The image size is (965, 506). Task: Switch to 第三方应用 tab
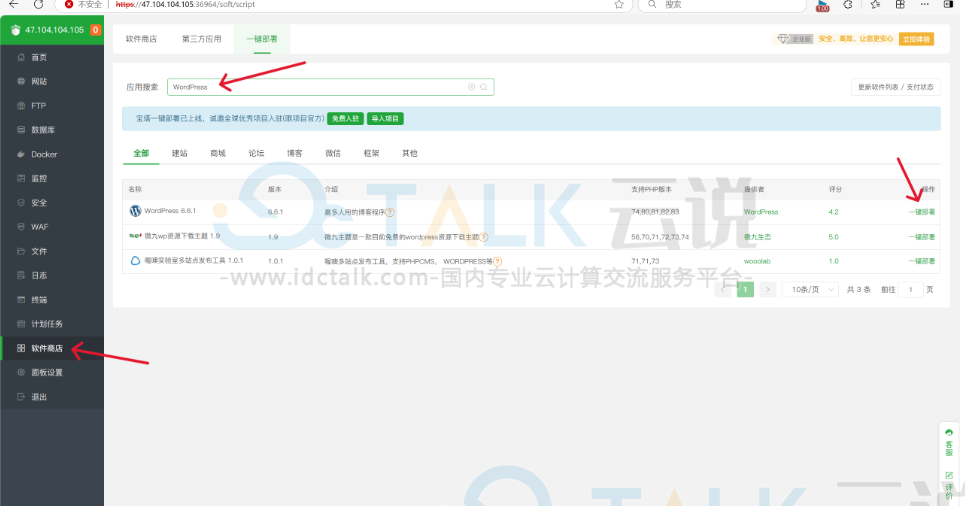(x=202, y=39)
